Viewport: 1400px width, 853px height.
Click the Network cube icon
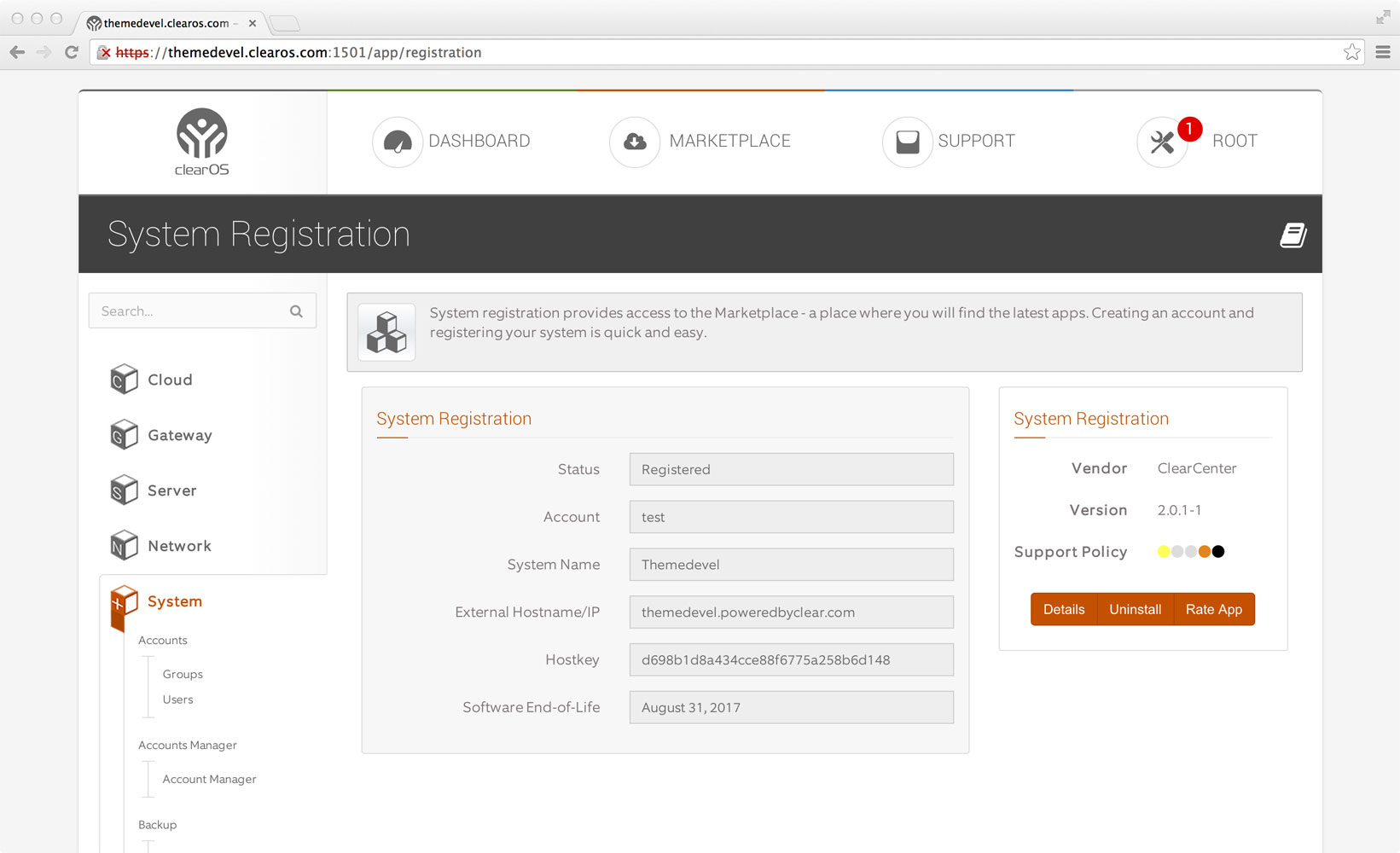124,545
